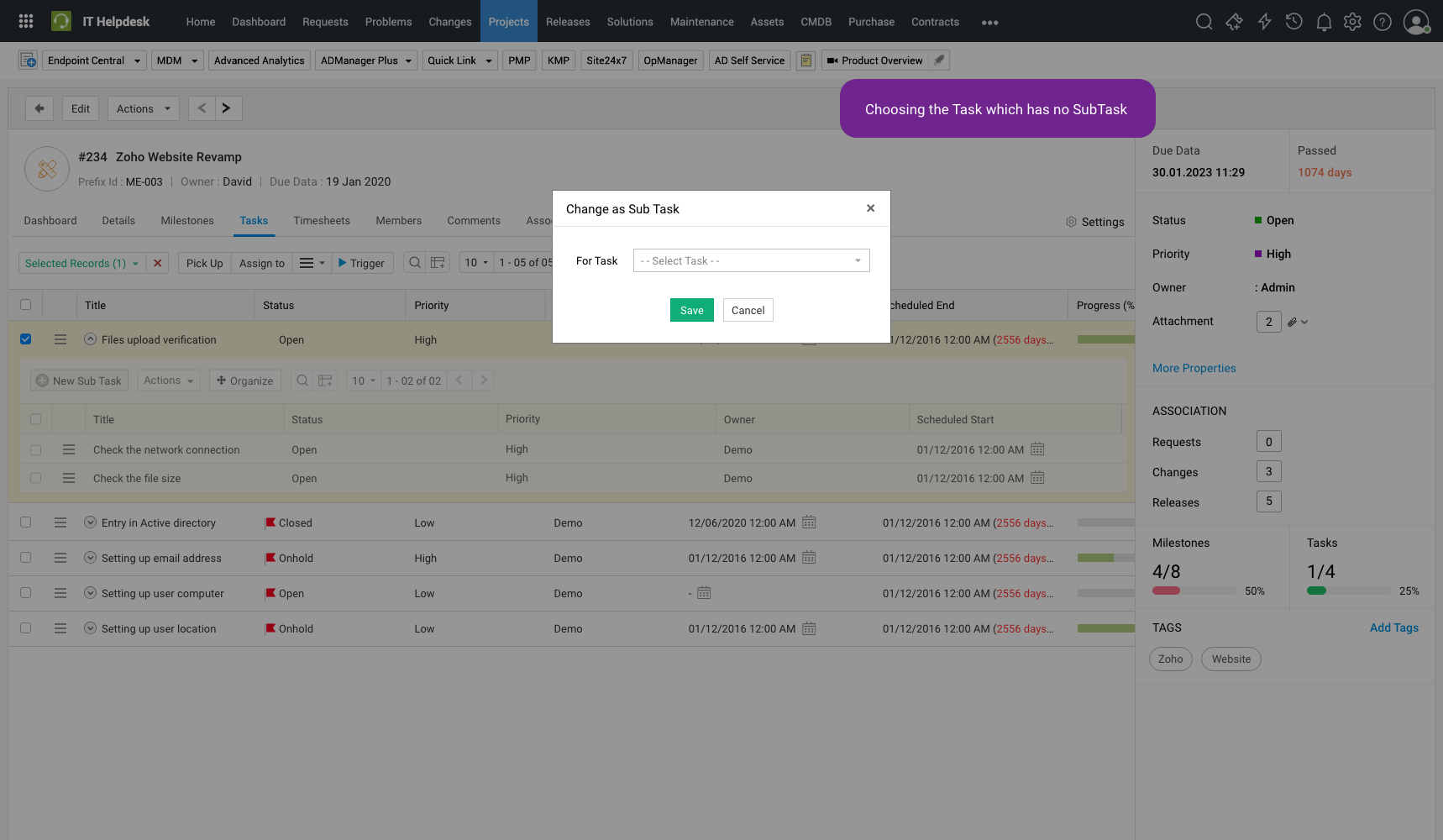
Task: Clear selected records with red X
Action: 157,263
